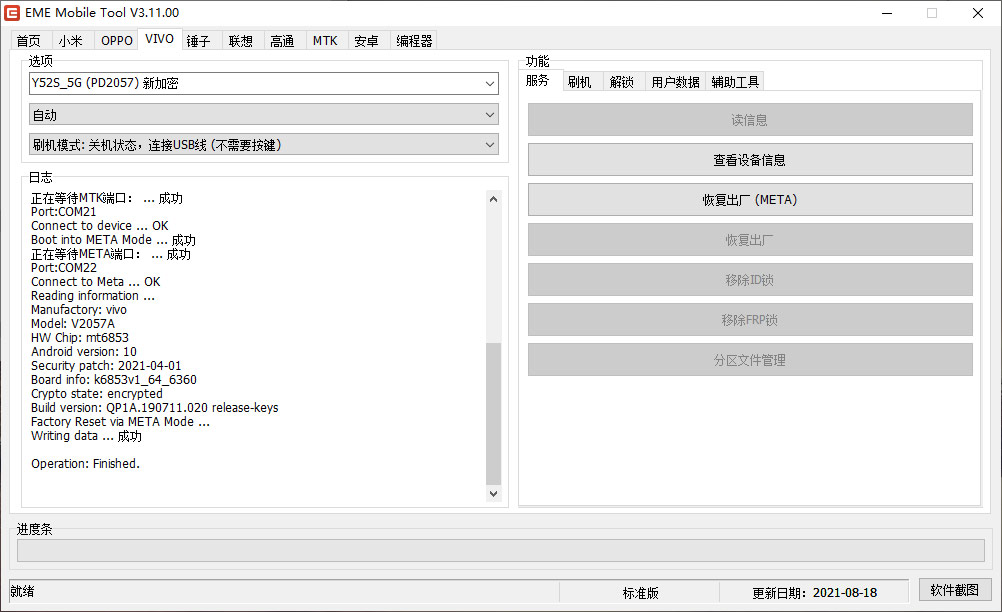Expand the 自动 dropdown

tap(264, 115)
